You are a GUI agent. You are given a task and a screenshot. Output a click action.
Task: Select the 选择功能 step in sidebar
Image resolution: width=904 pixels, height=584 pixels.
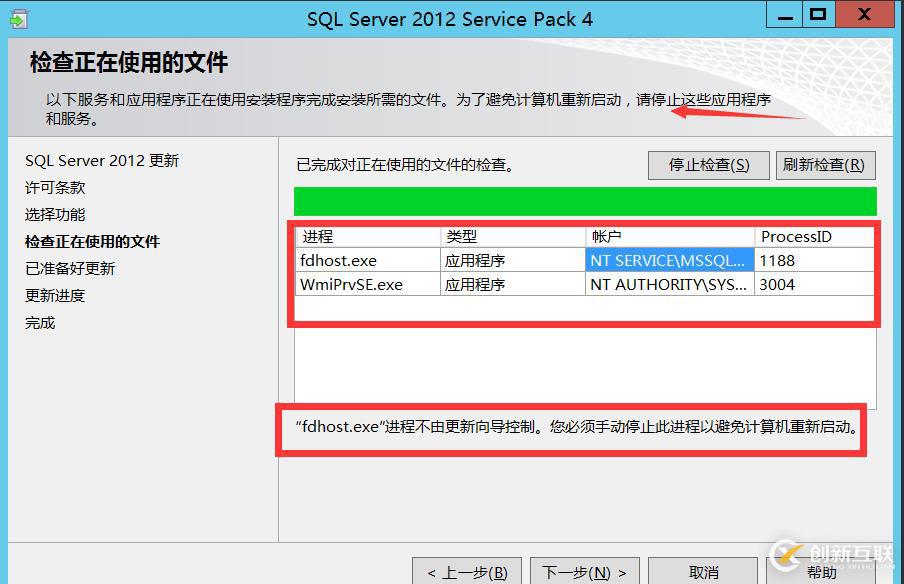click(x=57, y=214)
